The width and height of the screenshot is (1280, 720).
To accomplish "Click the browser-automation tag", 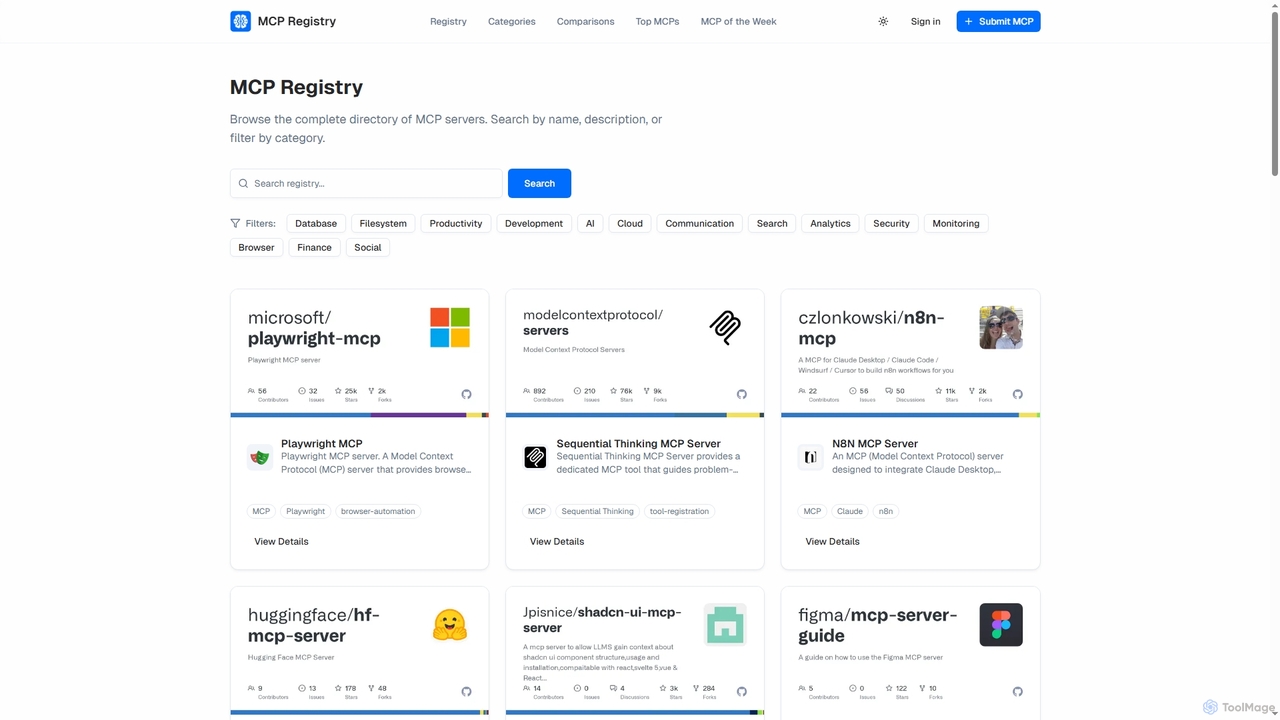I will [378, 511].
